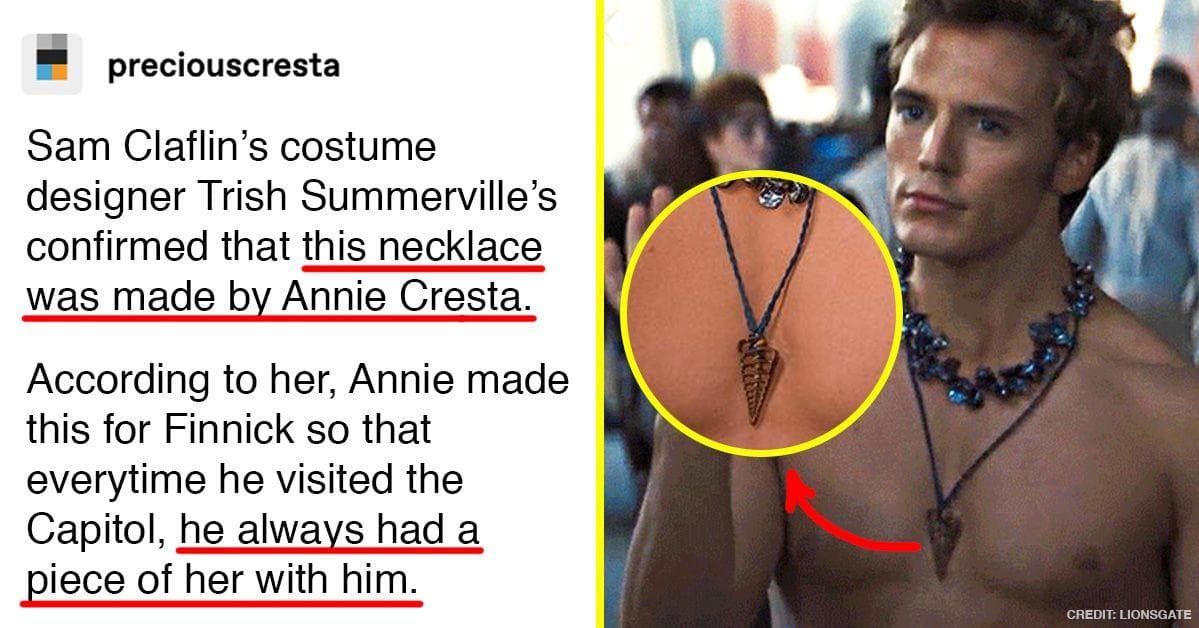The height and width of the screenshot is (628, 1199).
Task: Click the underlined "piece of her with him." text
Action: tap(222, 579)
